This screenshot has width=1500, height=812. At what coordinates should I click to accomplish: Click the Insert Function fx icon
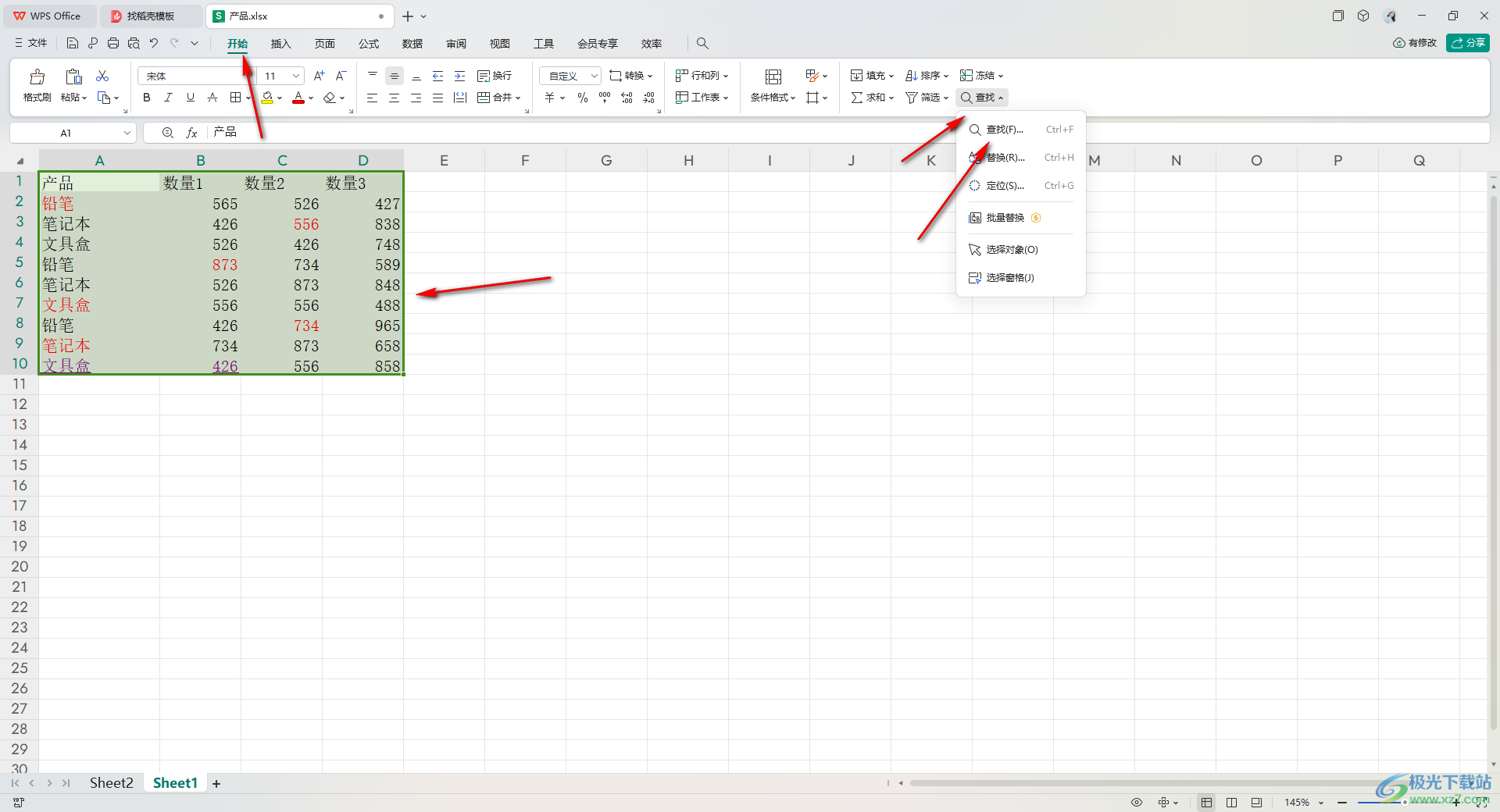pos(191,133)
